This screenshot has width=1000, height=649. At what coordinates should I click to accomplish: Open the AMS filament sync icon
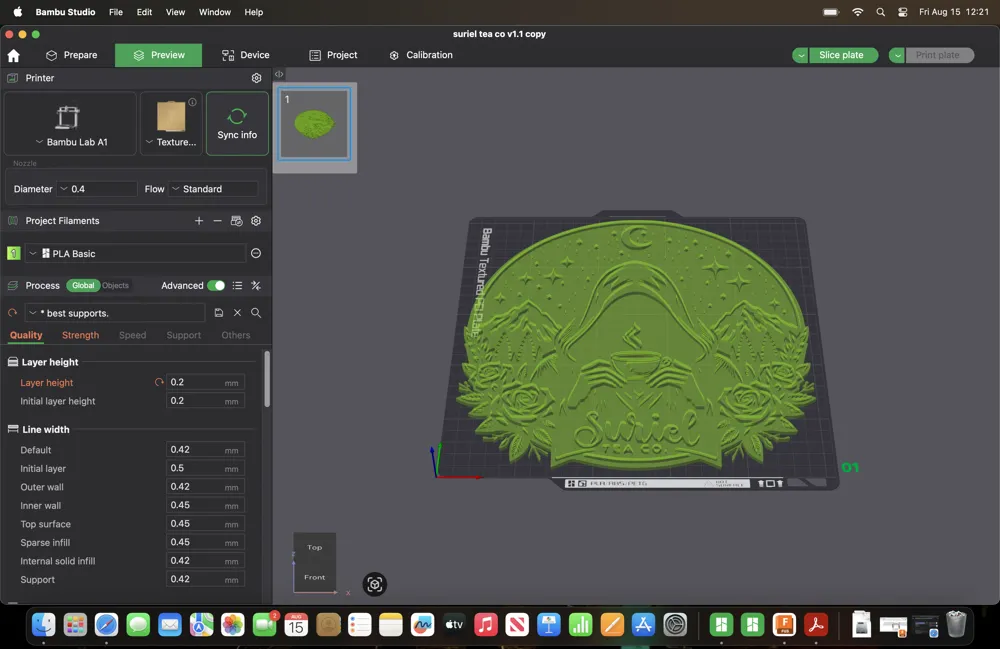237,221
